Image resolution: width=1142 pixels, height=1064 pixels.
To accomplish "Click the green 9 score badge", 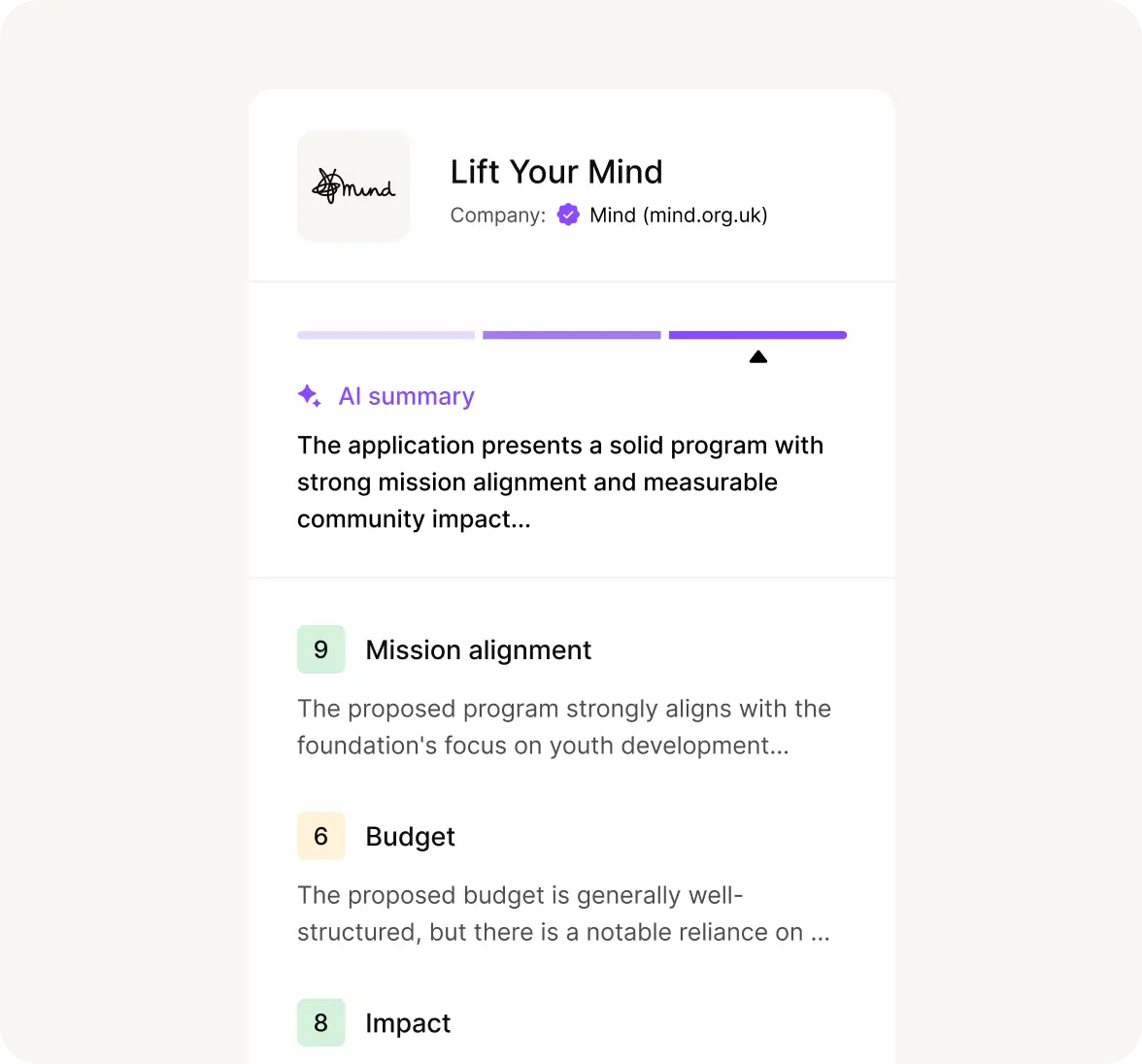I will (321, 648).
